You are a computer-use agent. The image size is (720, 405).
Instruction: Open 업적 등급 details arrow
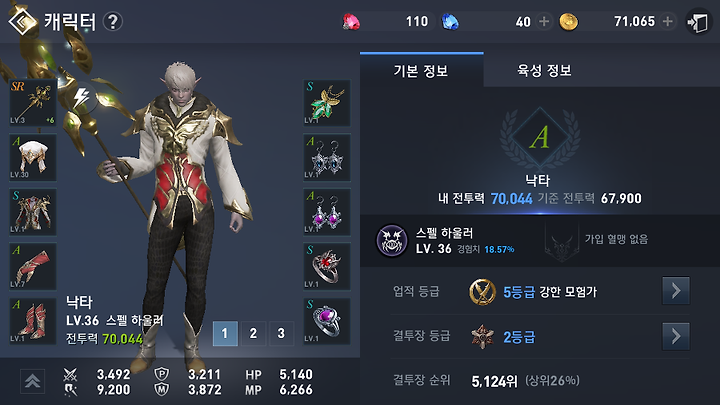[x=675, y=290]
